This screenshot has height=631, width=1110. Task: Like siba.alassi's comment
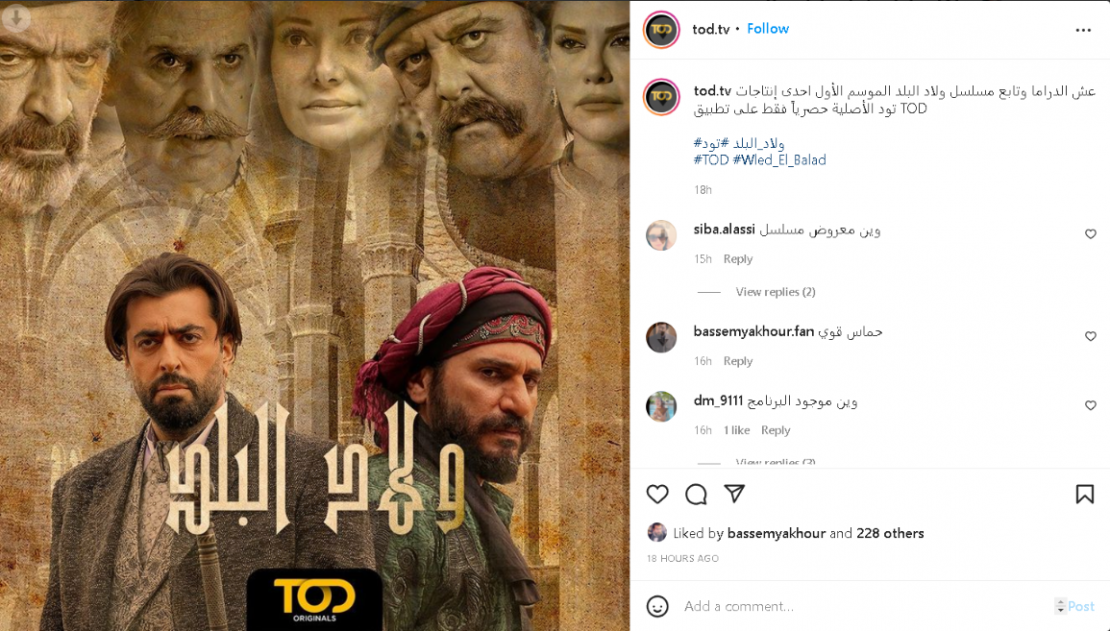tap(1090, 234)
